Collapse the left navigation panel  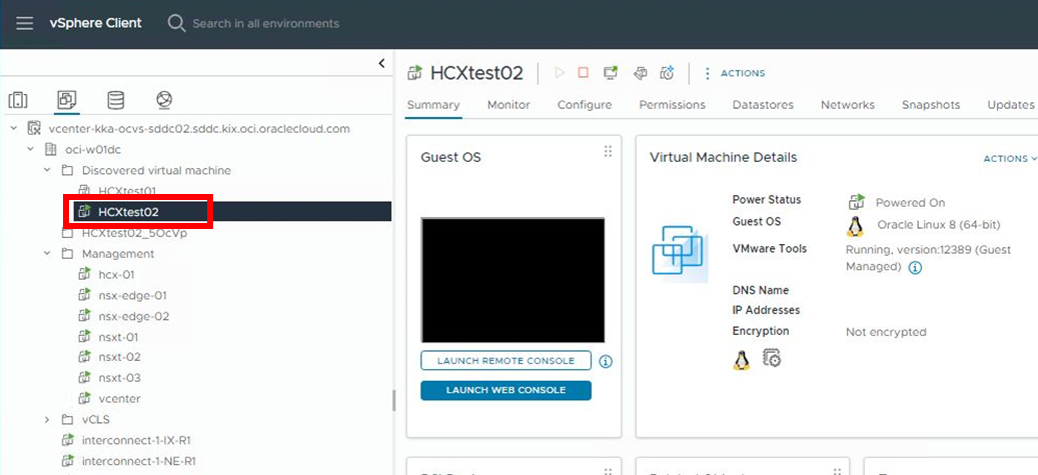381,64
